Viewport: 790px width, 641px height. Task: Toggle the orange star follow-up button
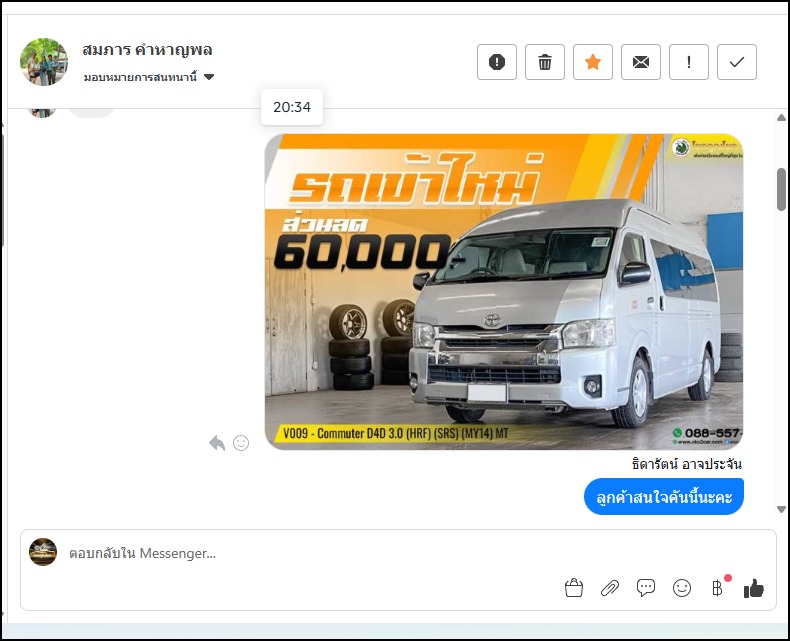(x=593, y=62)
